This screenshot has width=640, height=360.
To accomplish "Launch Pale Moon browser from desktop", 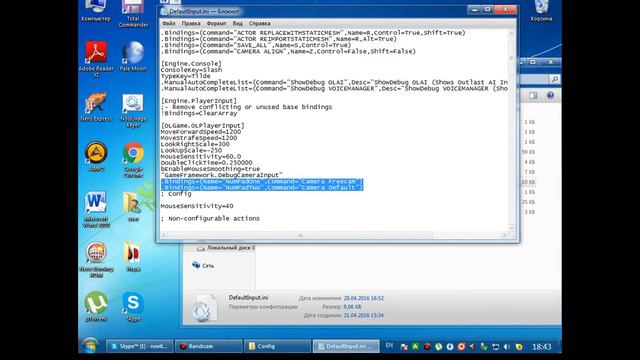I will 133,56.
